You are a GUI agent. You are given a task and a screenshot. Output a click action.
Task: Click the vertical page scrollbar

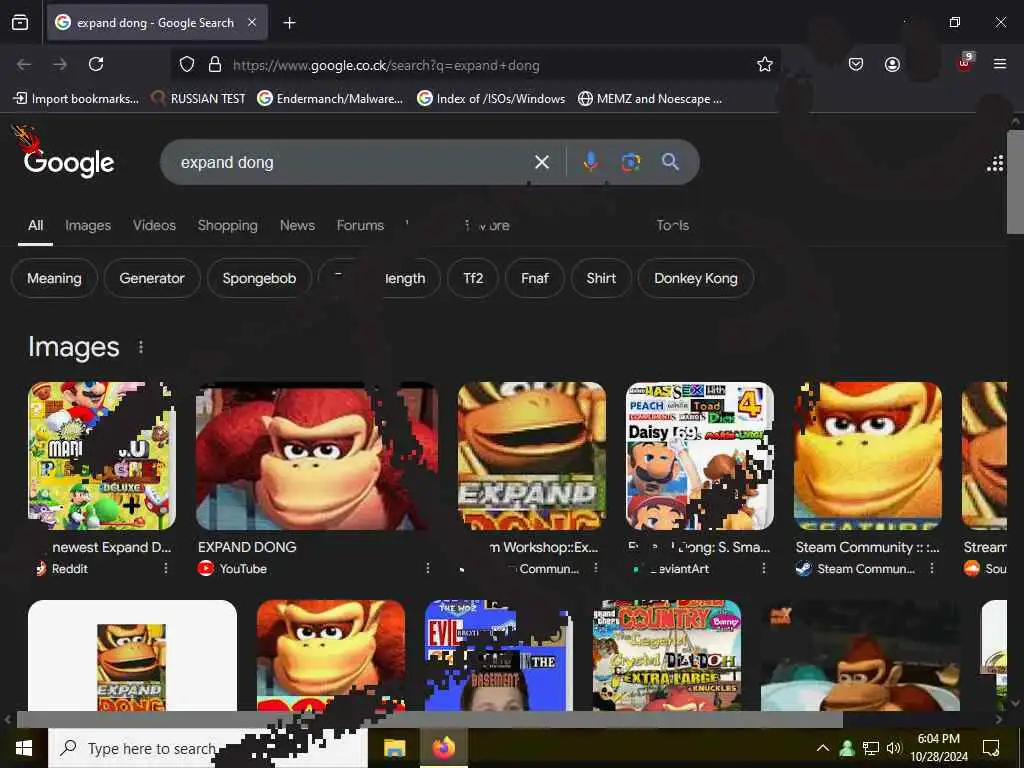click(x=1016, y=182)
